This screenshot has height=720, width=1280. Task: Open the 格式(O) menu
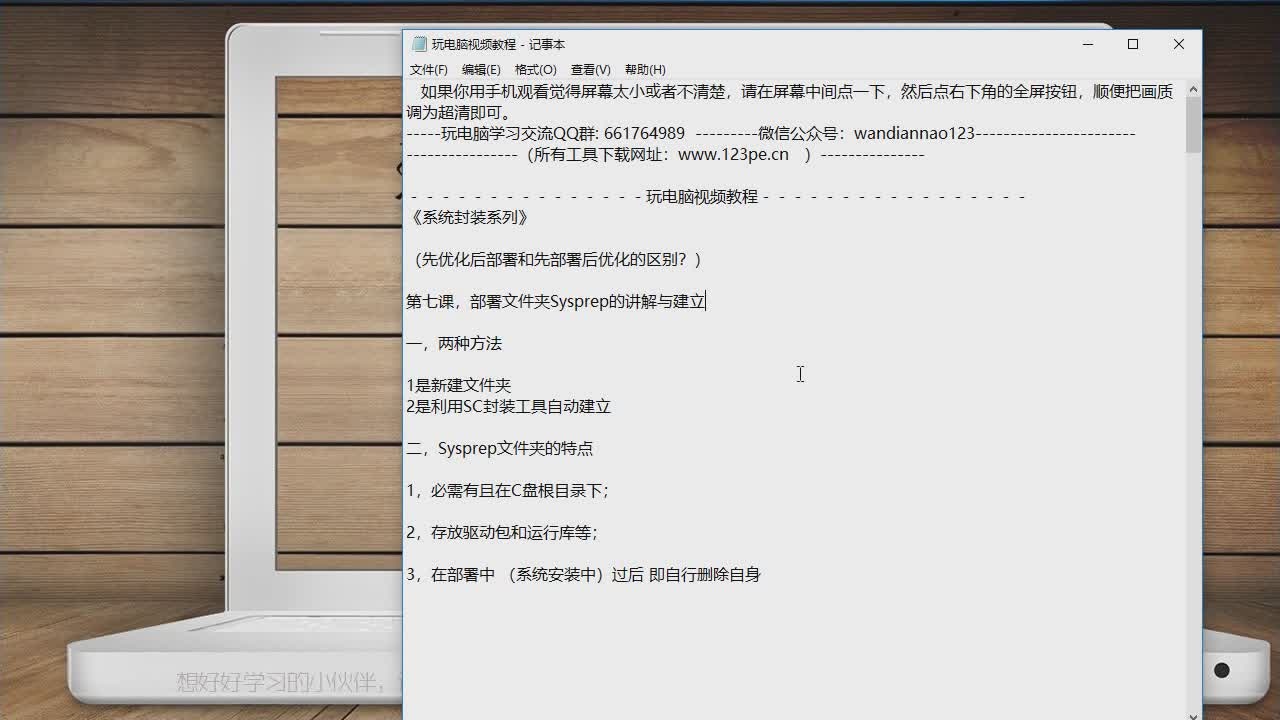tap(535, 70)
